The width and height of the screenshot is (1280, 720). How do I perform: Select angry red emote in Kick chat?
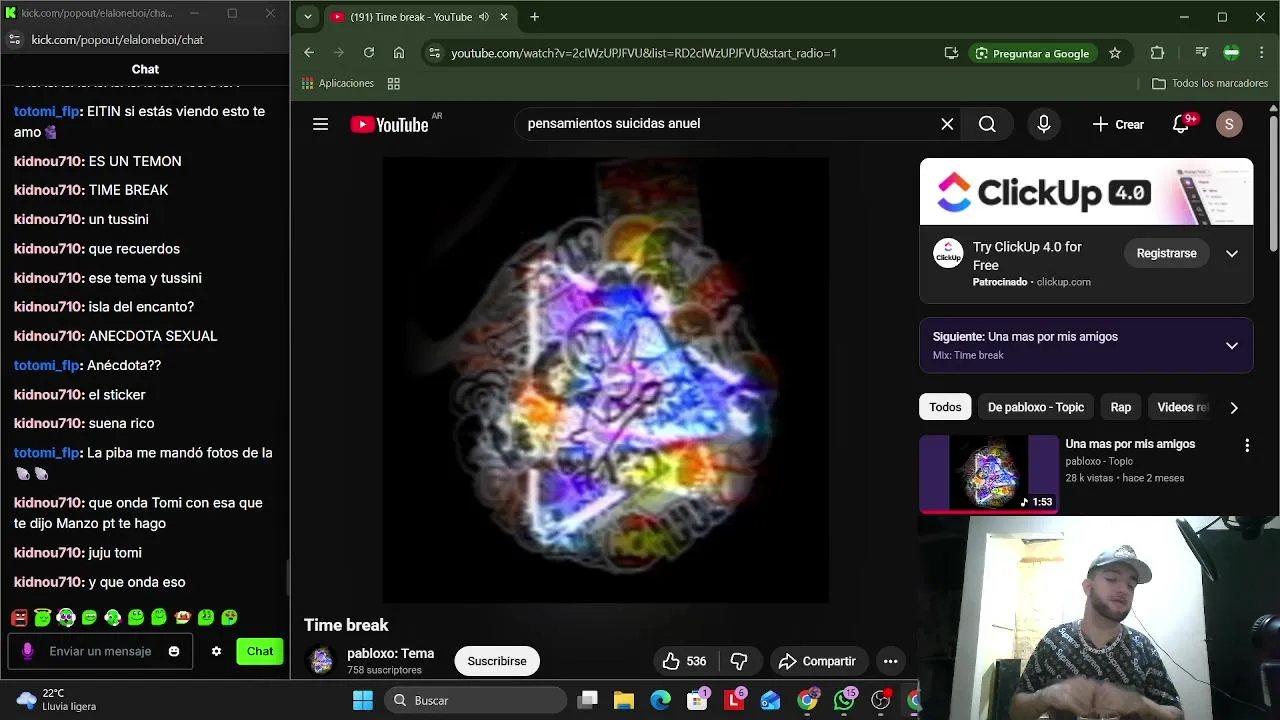coord(19,618)
